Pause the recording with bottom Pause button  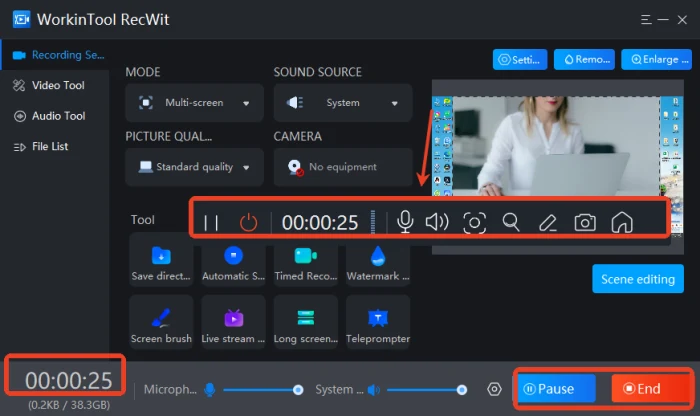tap(556, 389)
